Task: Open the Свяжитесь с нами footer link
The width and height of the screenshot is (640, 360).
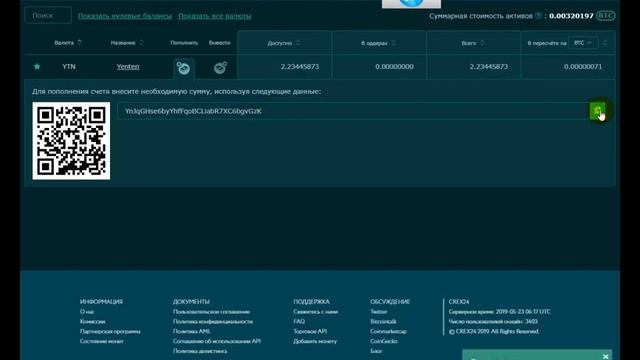Action: click(316, 312)
